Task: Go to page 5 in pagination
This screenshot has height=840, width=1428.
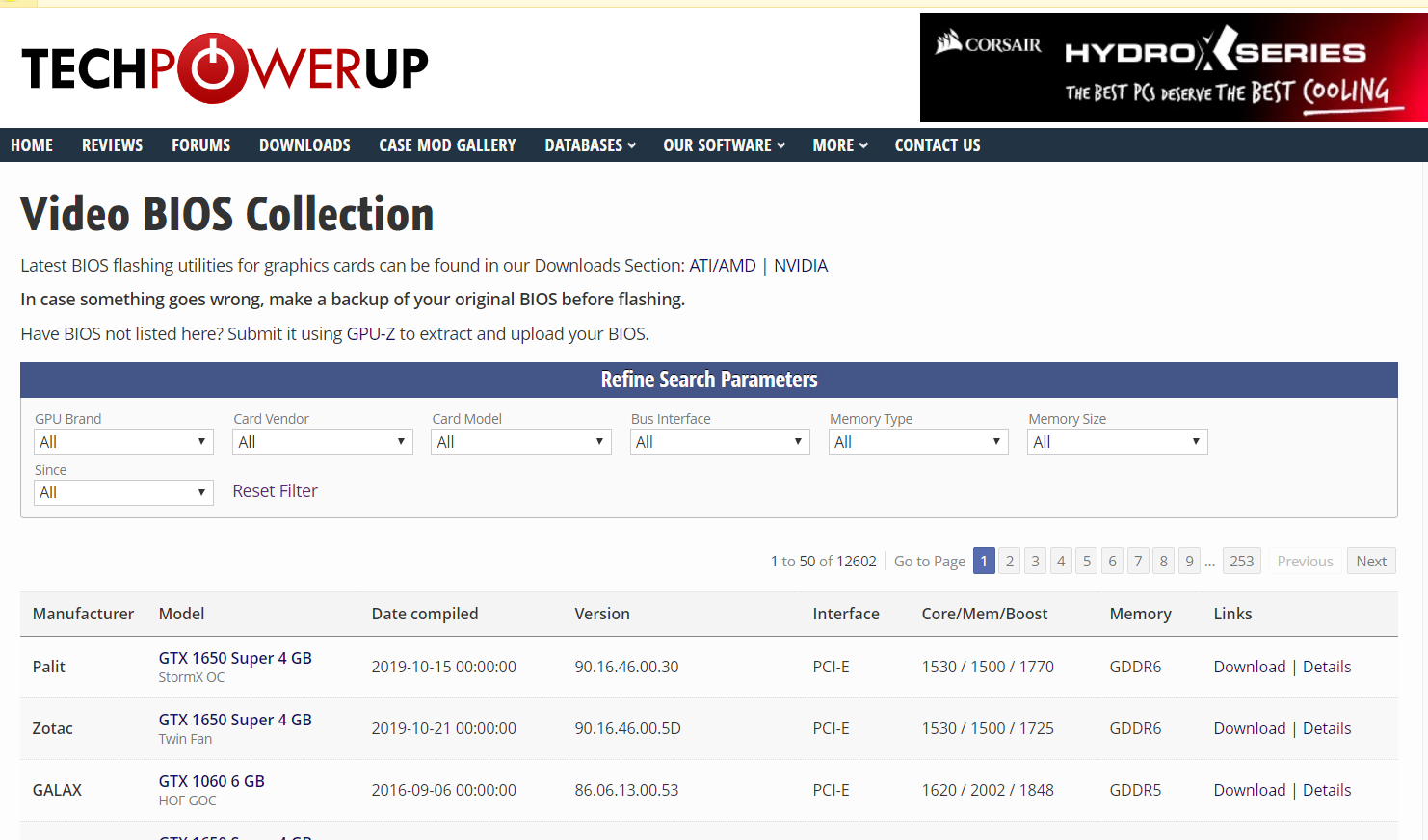Action: tap(1087, 561)
